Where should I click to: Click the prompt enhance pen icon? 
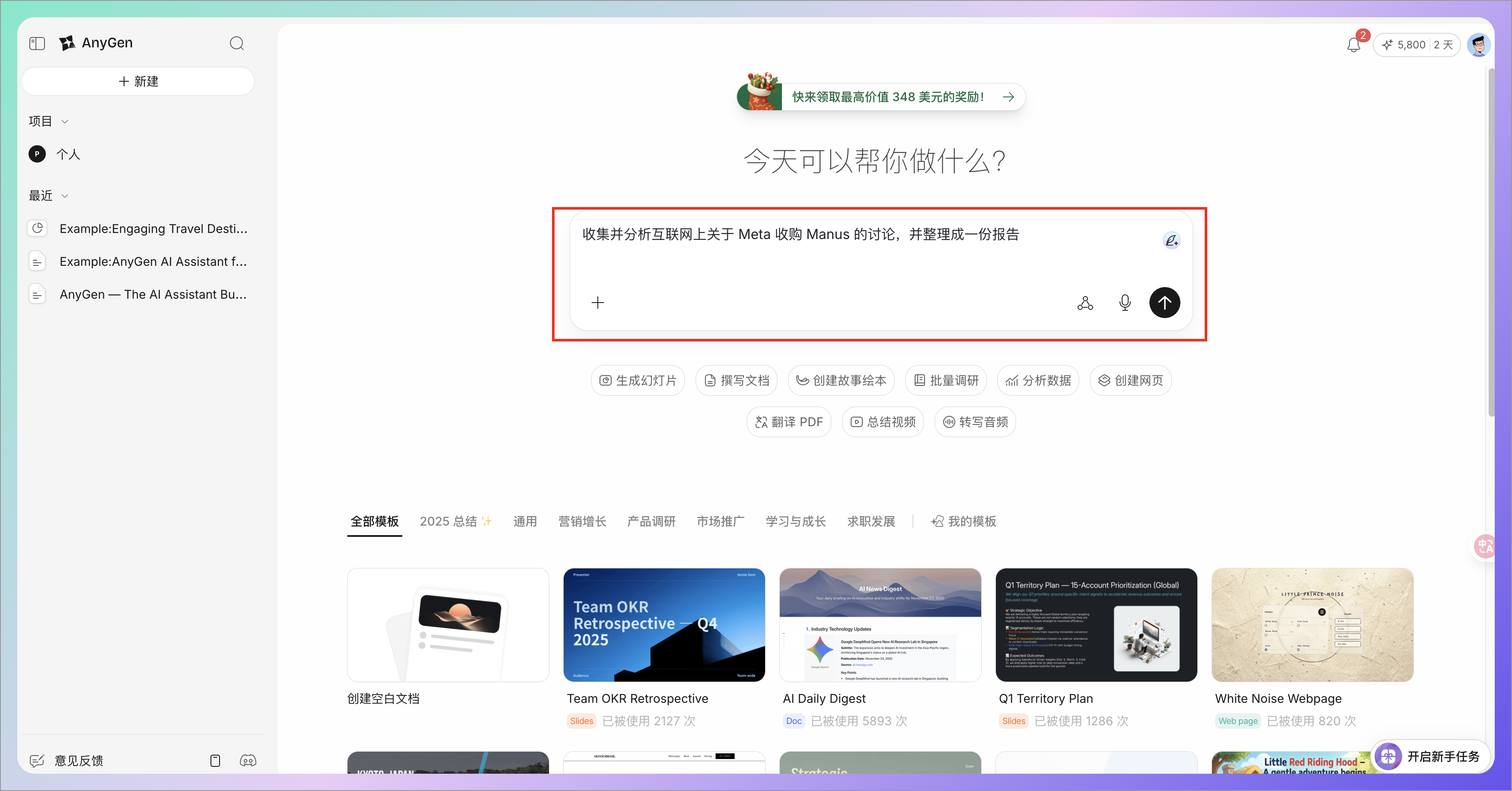pos(1171,241)
